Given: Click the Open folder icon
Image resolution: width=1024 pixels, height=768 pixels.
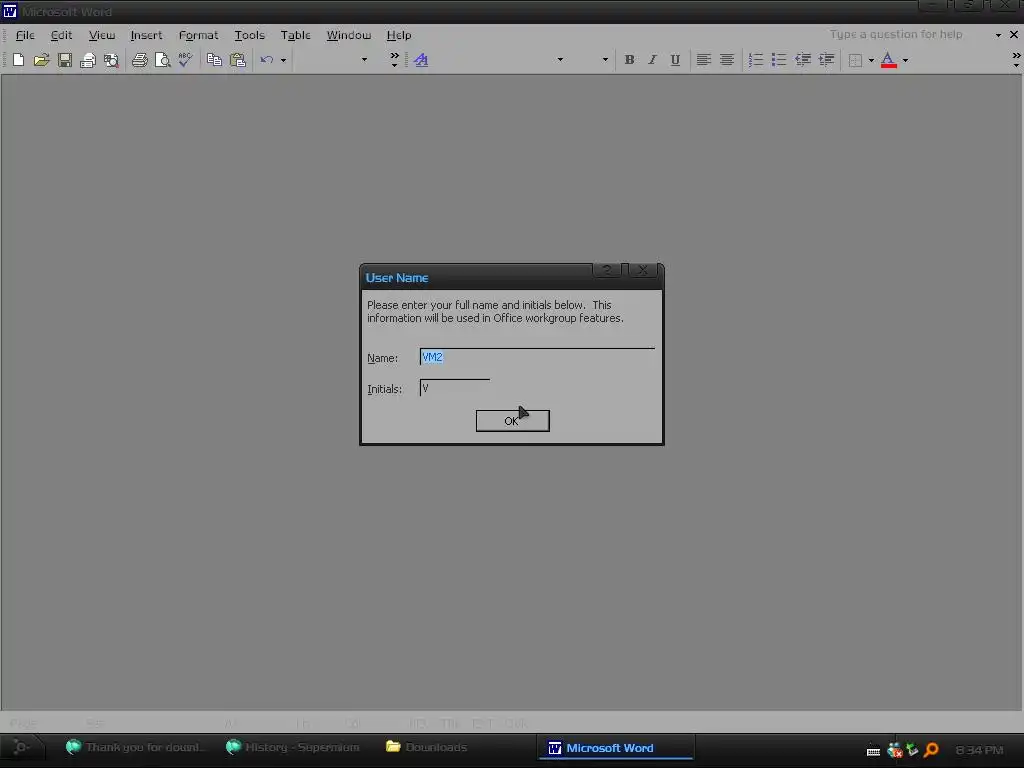Looking at the screenshot, I should point(41,60).
